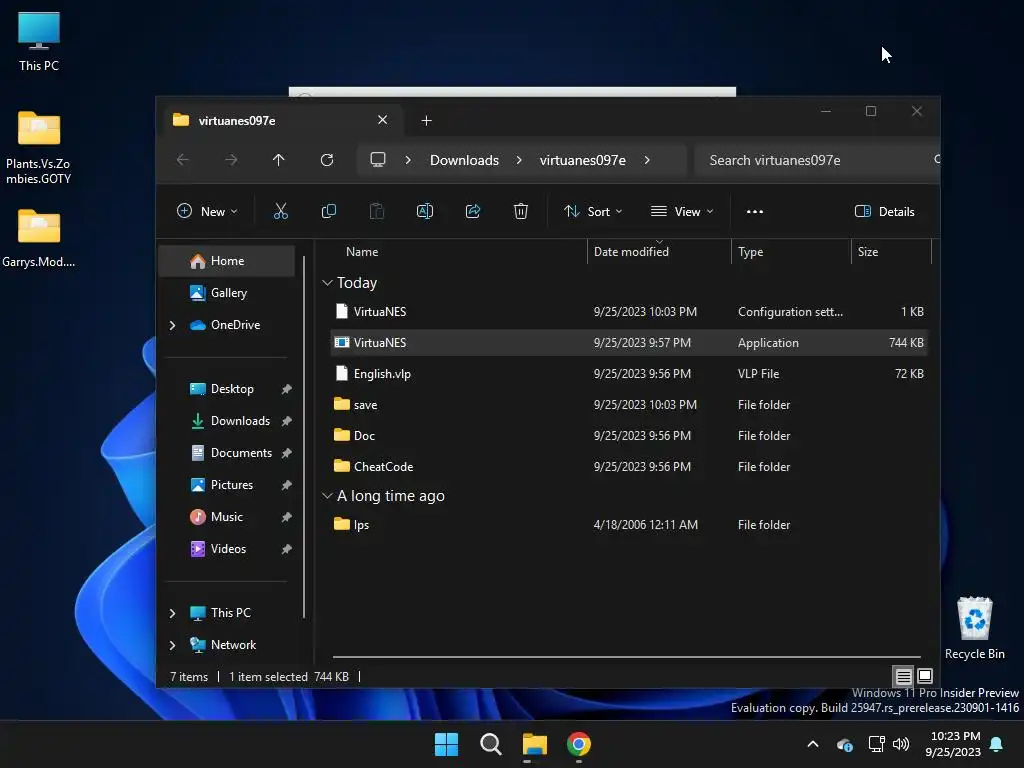1024x768 pixels.
Task: Add a new tab with plus icon
Action: [426, 121]
